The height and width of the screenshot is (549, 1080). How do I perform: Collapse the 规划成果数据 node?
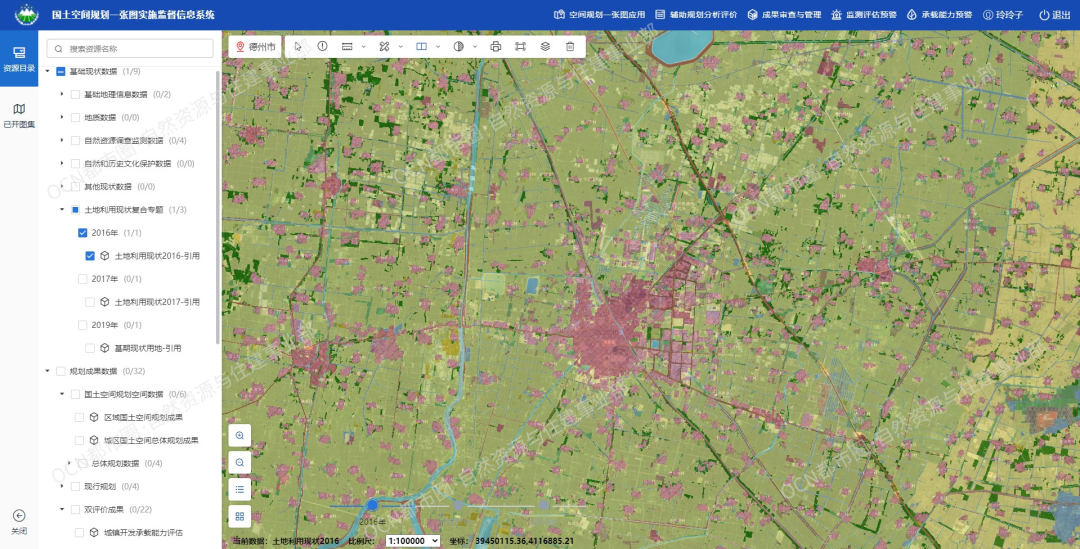point(48,371)
